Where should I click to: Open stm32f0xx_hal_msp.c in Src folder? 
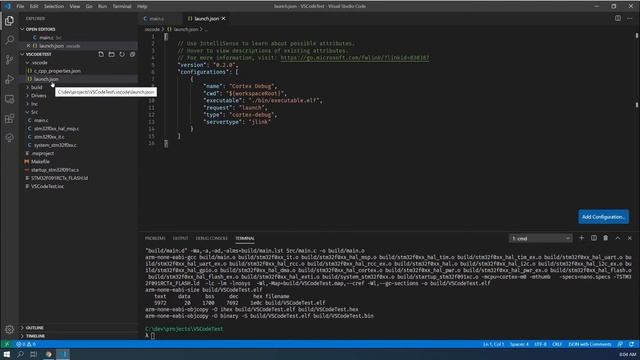tap(56, 129)
